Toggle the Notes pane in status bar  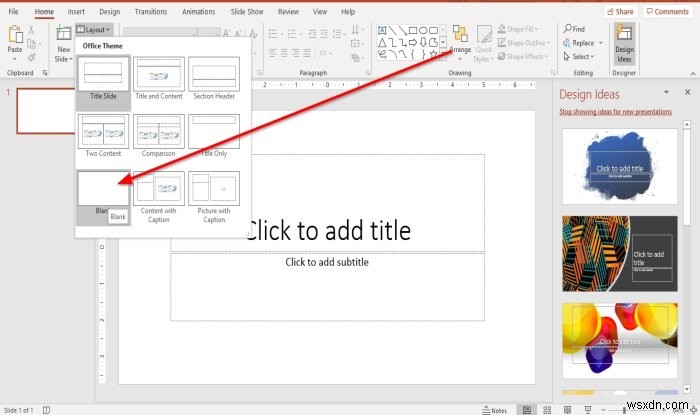pos(495,410)
